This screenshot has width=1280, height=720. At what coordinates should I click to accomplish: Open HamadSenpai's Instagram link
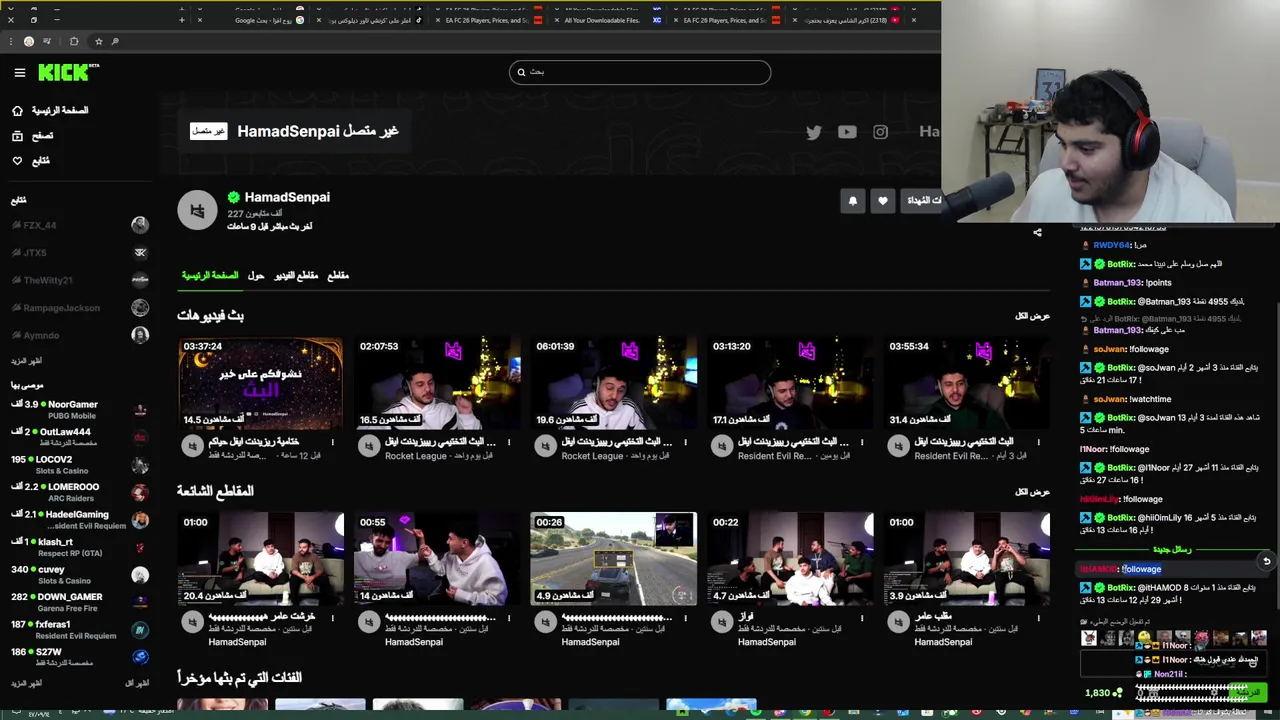[880, 132]
